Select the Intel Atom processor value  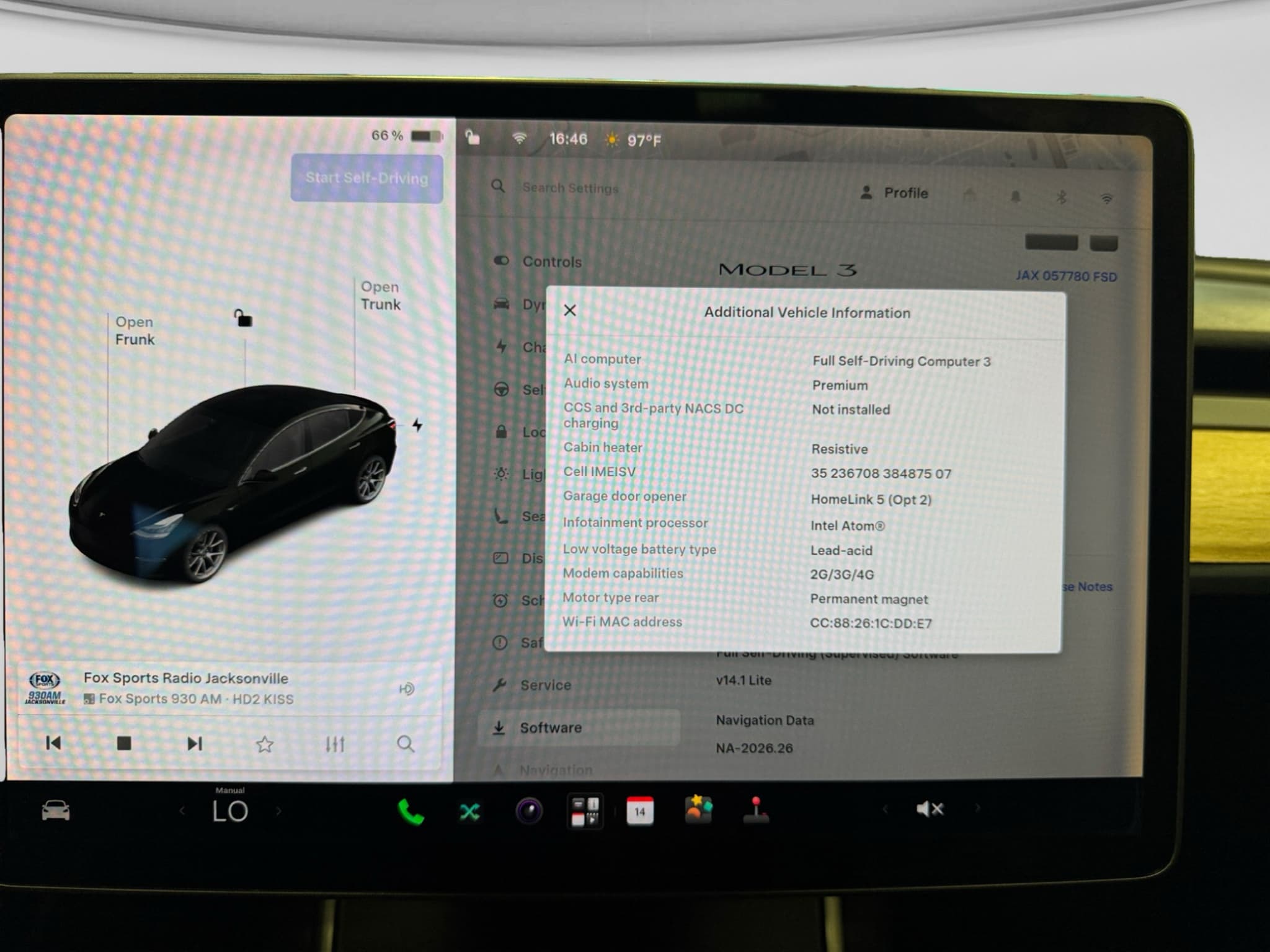click(847, 526)
